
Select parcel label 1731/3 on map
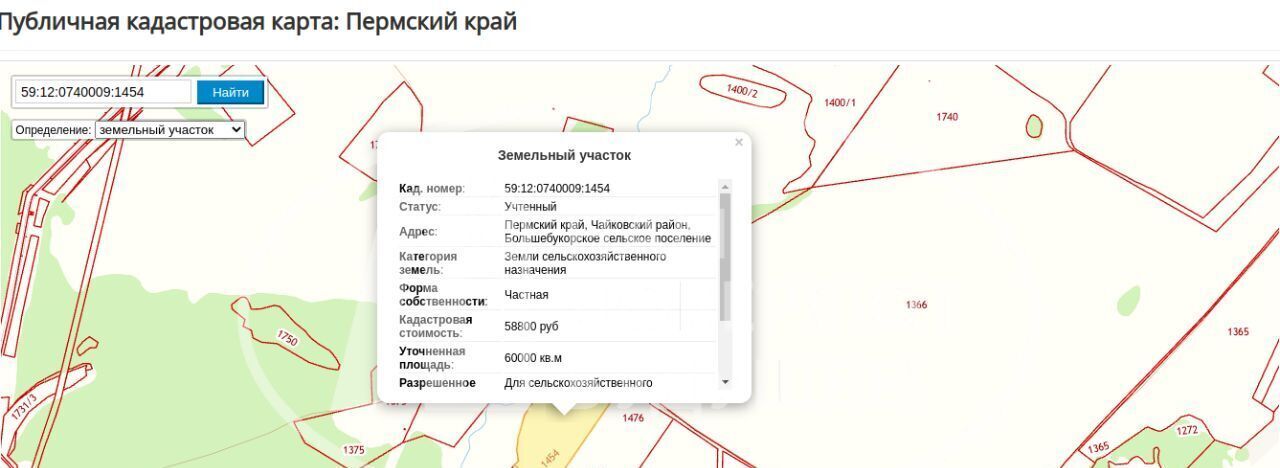[24, 406]
